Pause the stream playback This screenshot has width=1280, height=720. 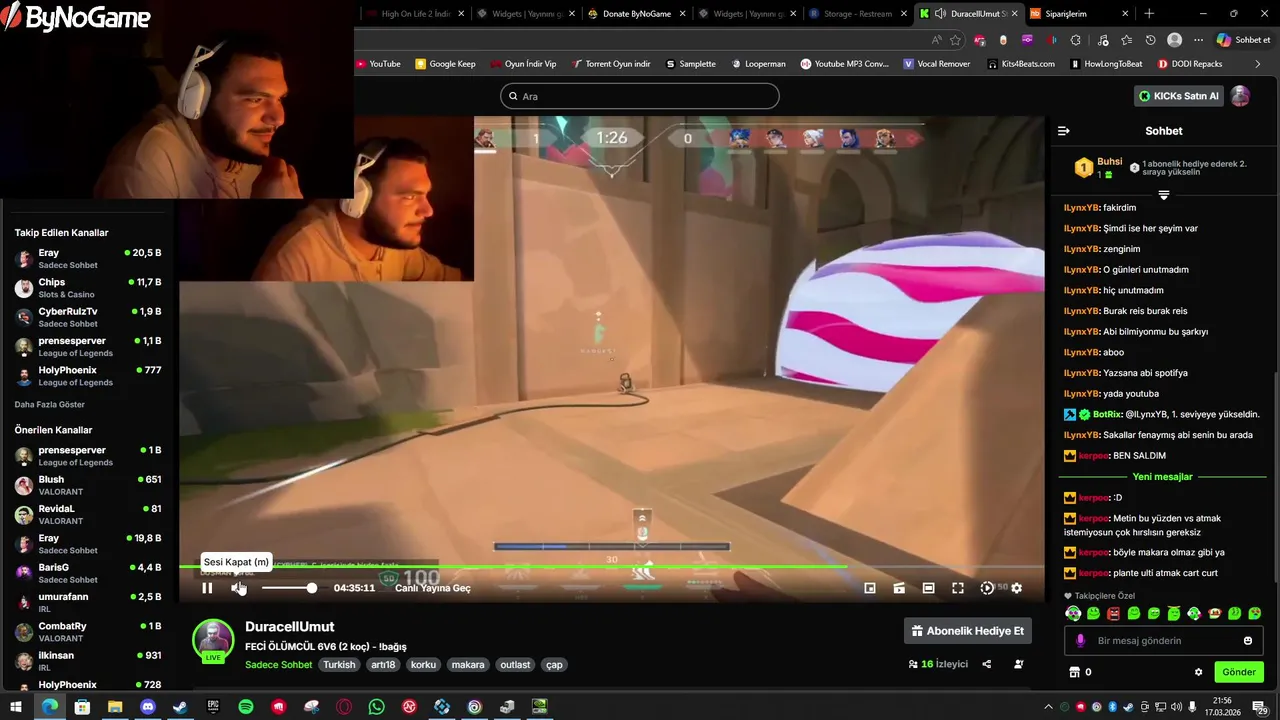pos(207,588)
